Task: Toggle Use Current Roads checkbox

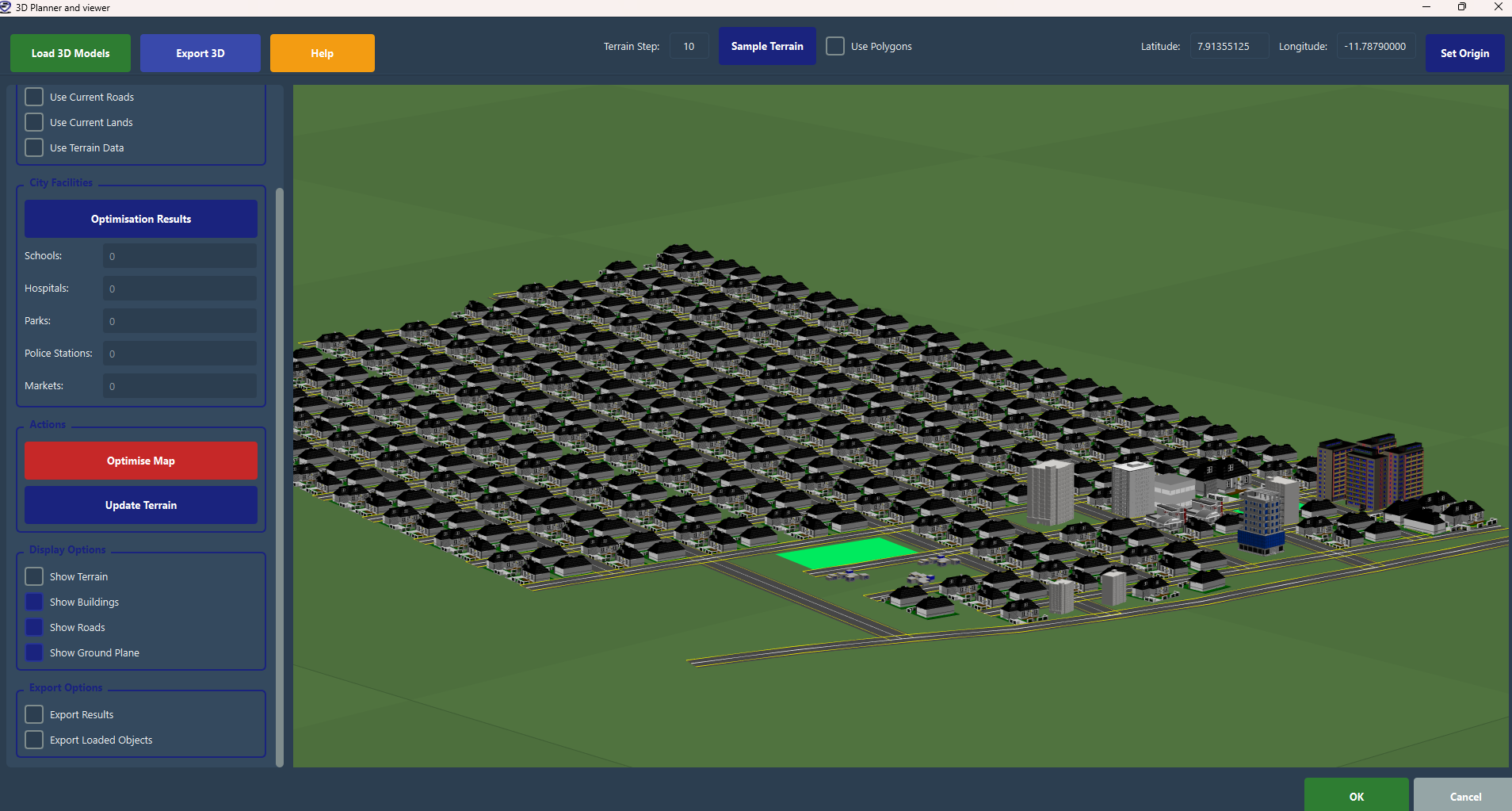Action: click(x=34, y=97)
